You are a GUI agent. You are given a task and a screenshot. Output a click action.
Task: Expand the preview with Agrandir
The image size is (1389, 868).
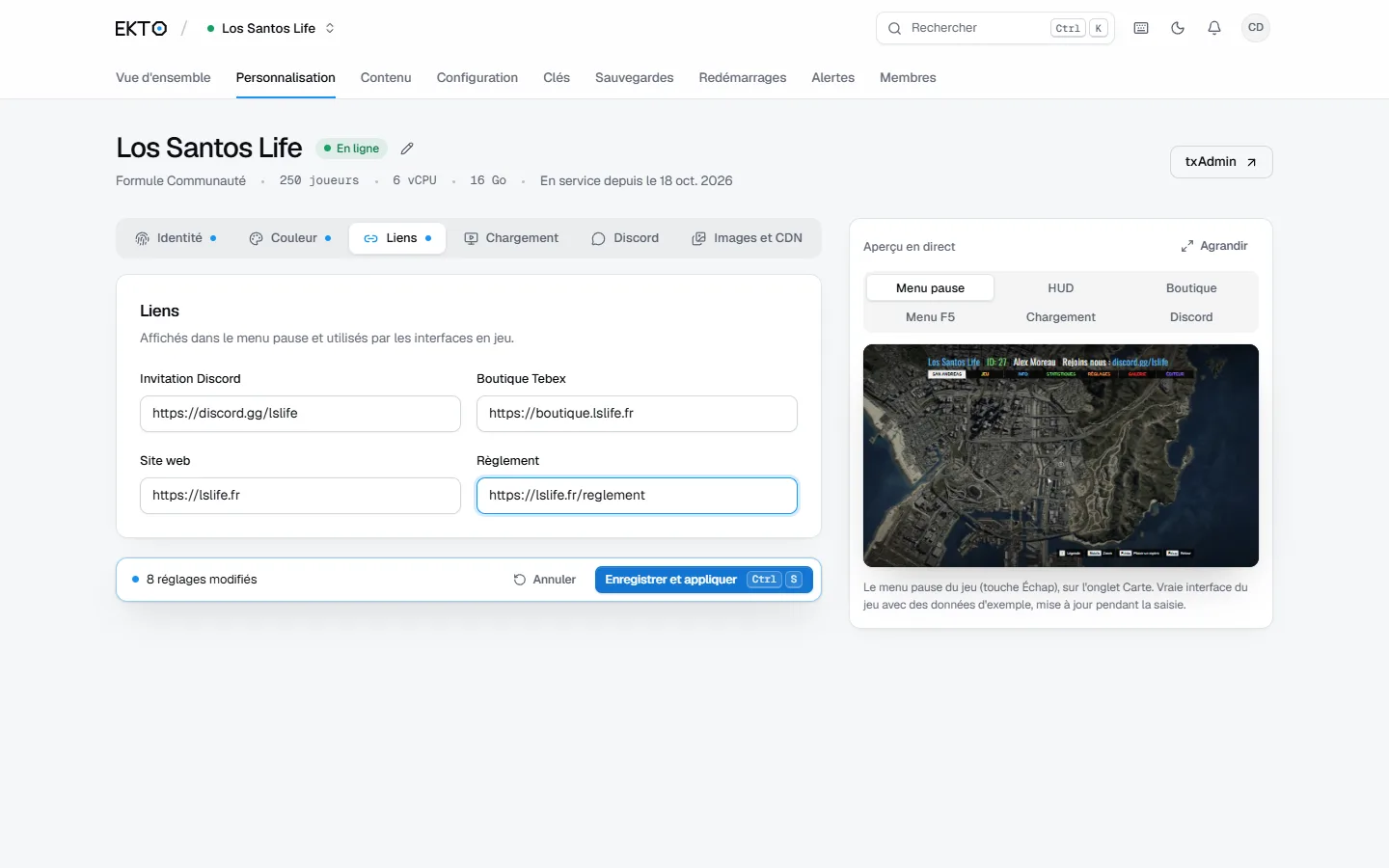pos(1214,246)
